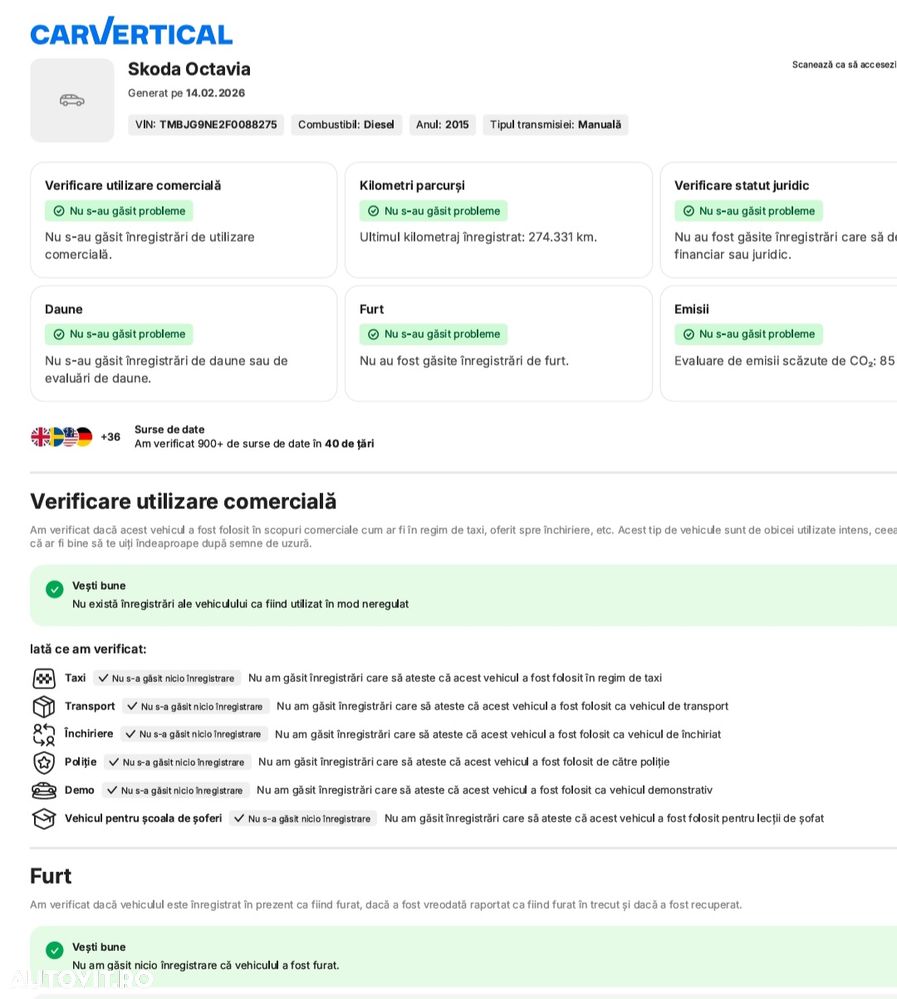Click the car placeholder thumbnail
Screen dimensions: 897x999
click(72, 100)
